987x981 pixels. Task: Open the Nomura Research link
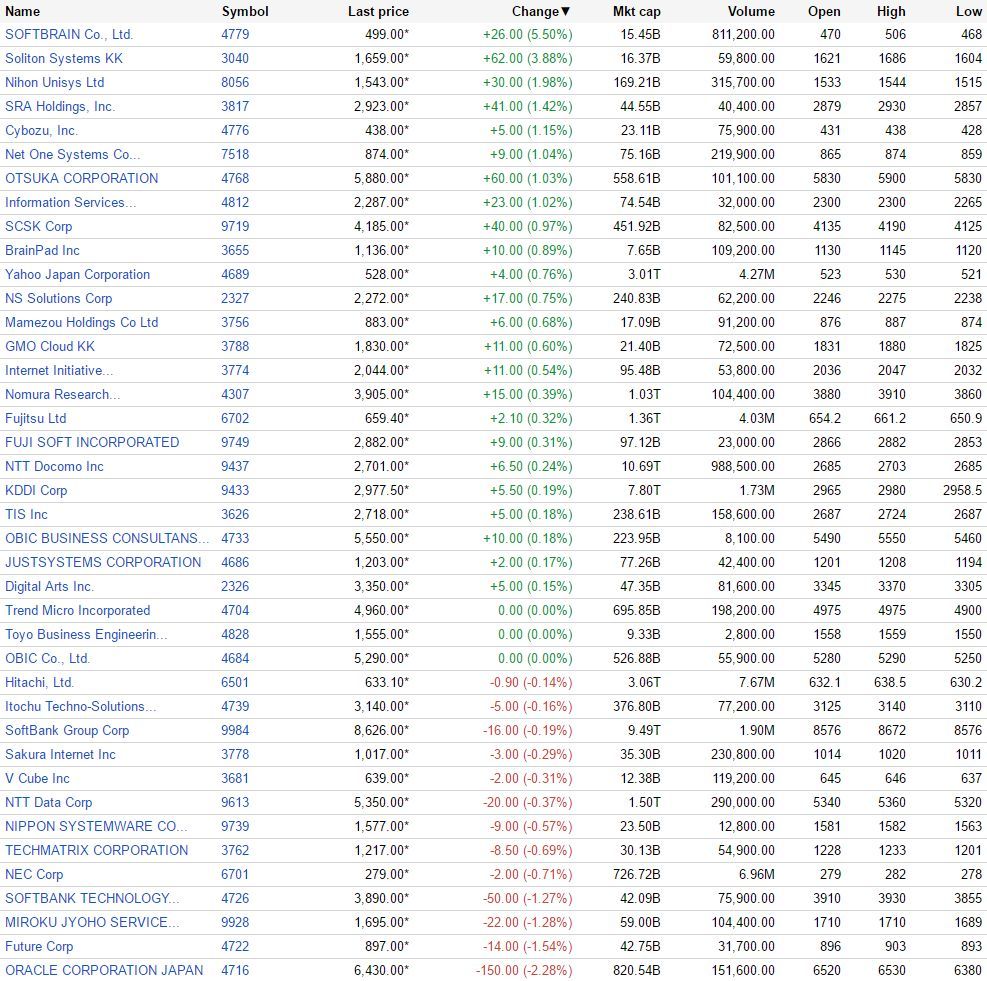point(62,394)
